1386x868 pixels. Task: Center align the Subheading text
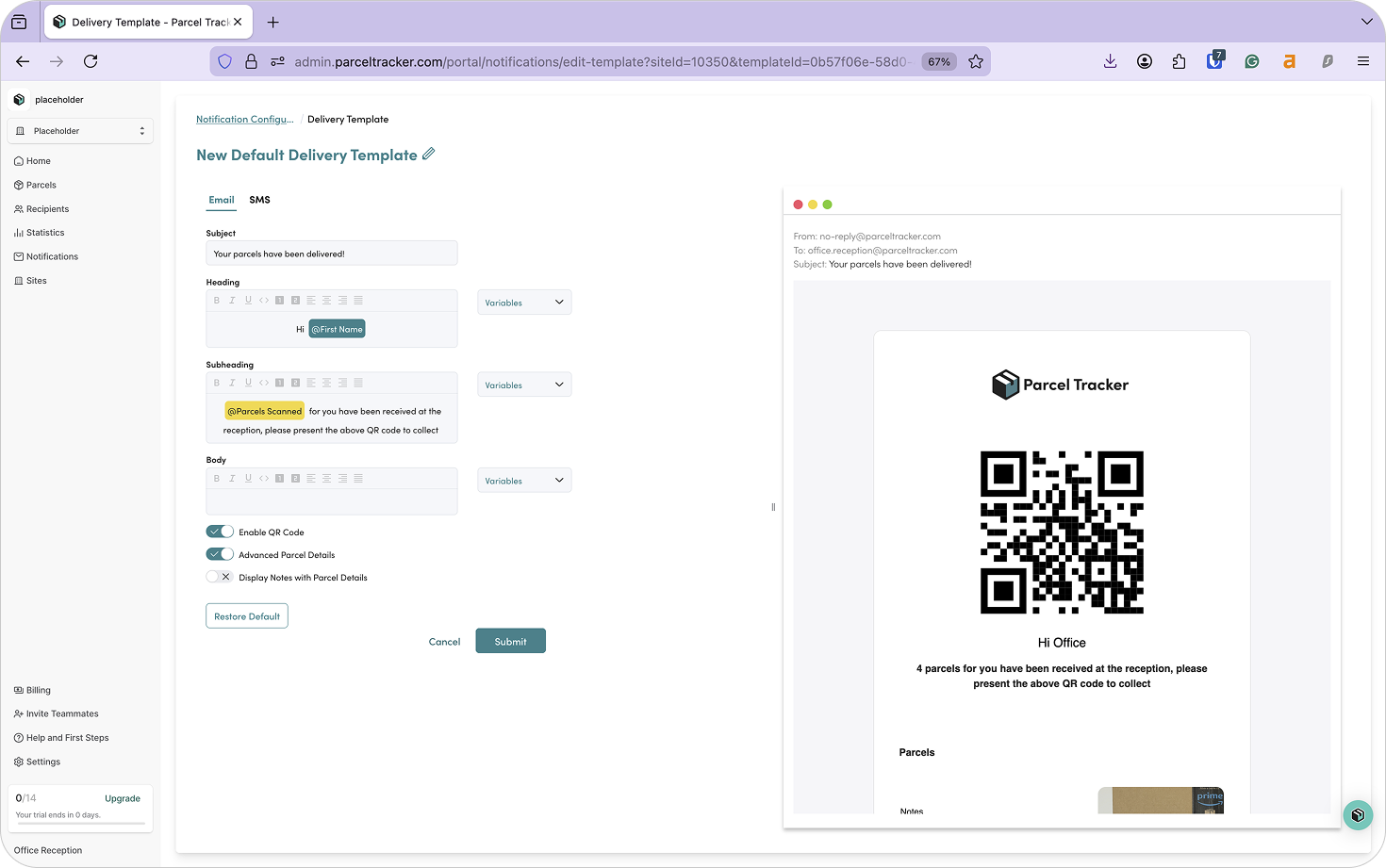click(x=326, y=383)
